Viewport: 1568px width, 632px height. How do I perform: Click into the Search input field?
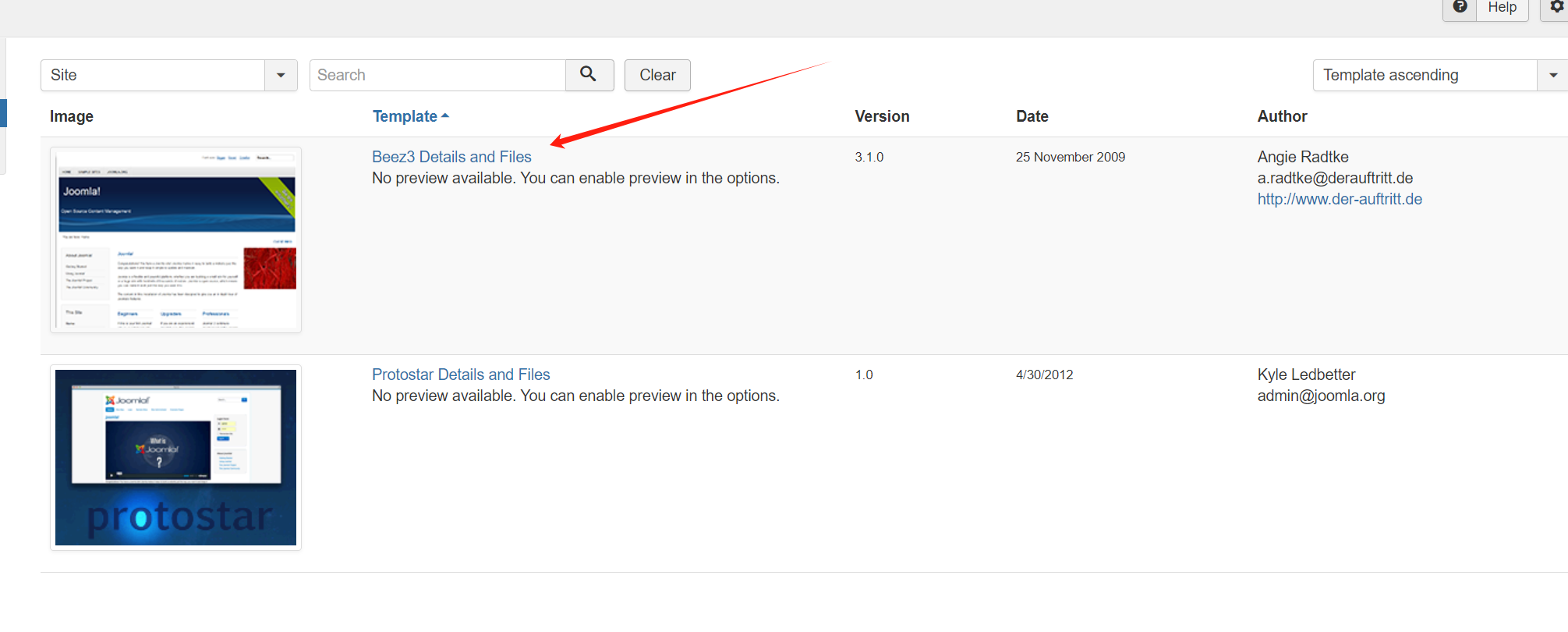[437, 76]
